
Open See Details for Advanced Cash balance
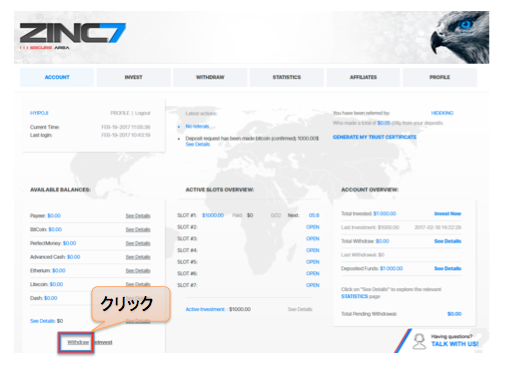click(138, 257)
